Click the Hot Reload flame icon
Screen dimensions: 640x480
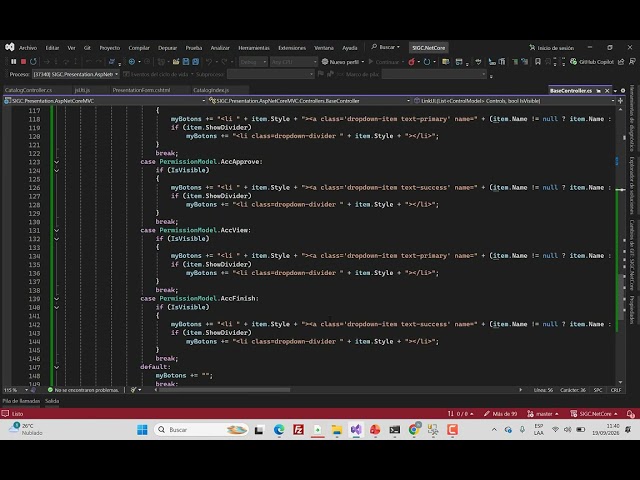coord(412,62)
